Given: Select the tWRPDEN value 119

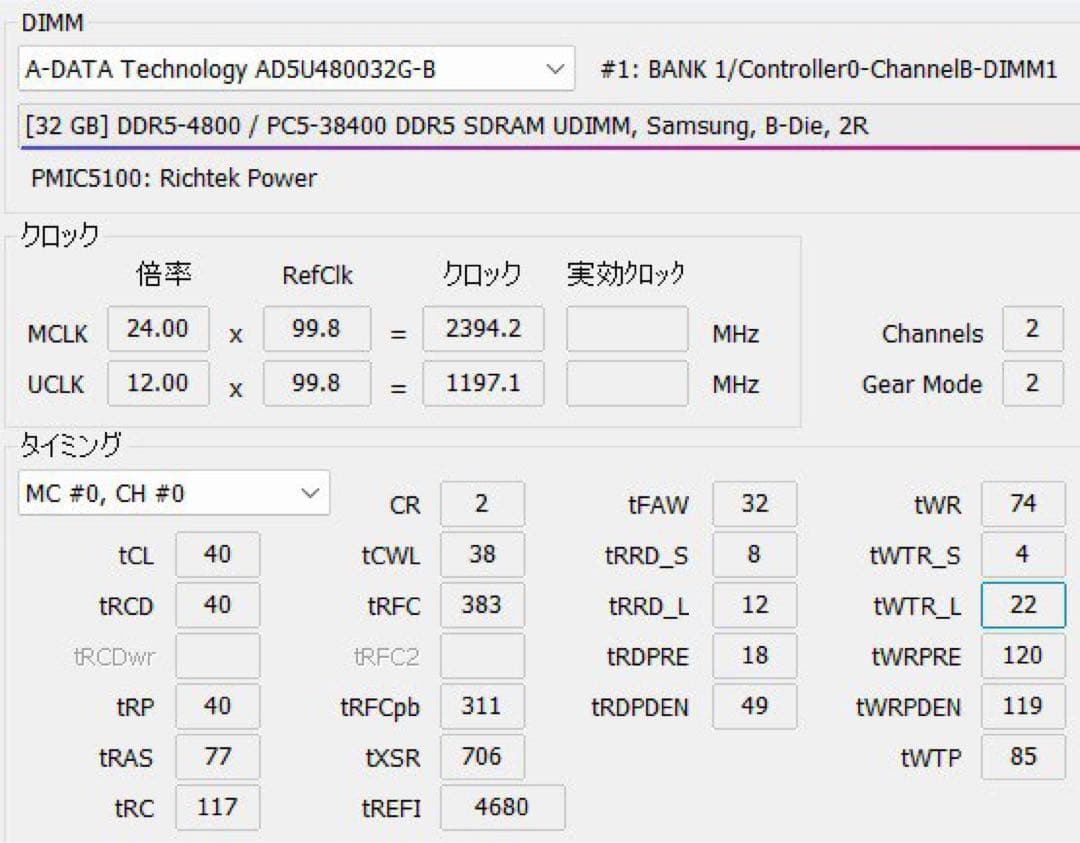Looking at the screenshot, I should pyautogui.click(x=1023, y=706).
